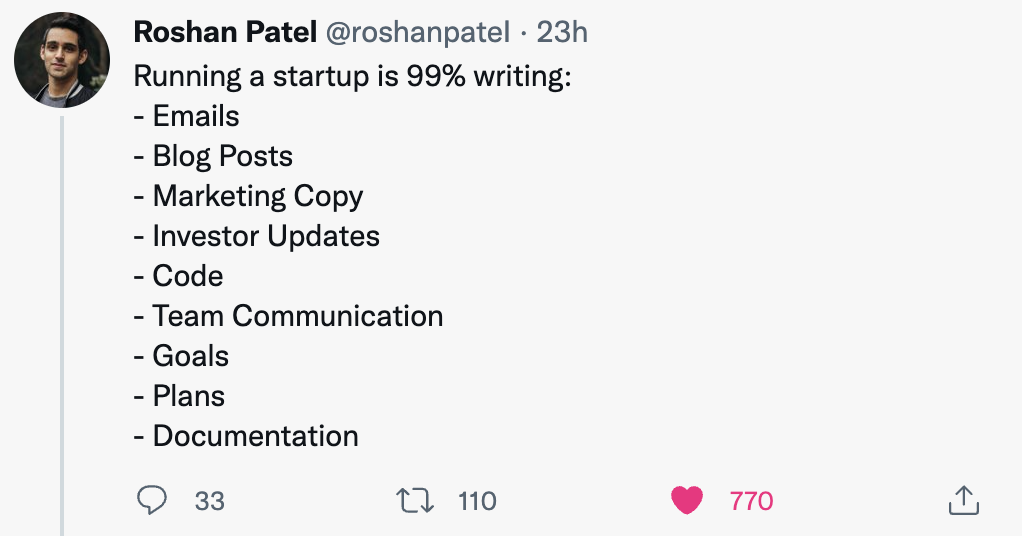Viewport: 1022px width, 536px height.
Task: Click the 'Emails' line in the tweet
Action: pyautogui.click(x=186, y=116)
